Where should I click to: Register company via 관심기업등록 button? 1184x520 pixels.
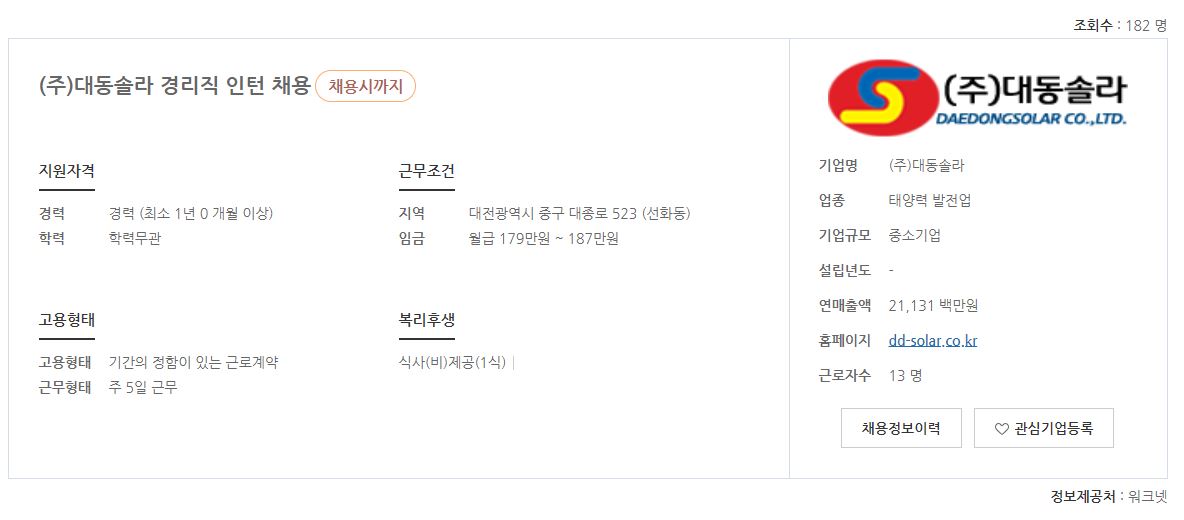click(x=1044, y=429)
